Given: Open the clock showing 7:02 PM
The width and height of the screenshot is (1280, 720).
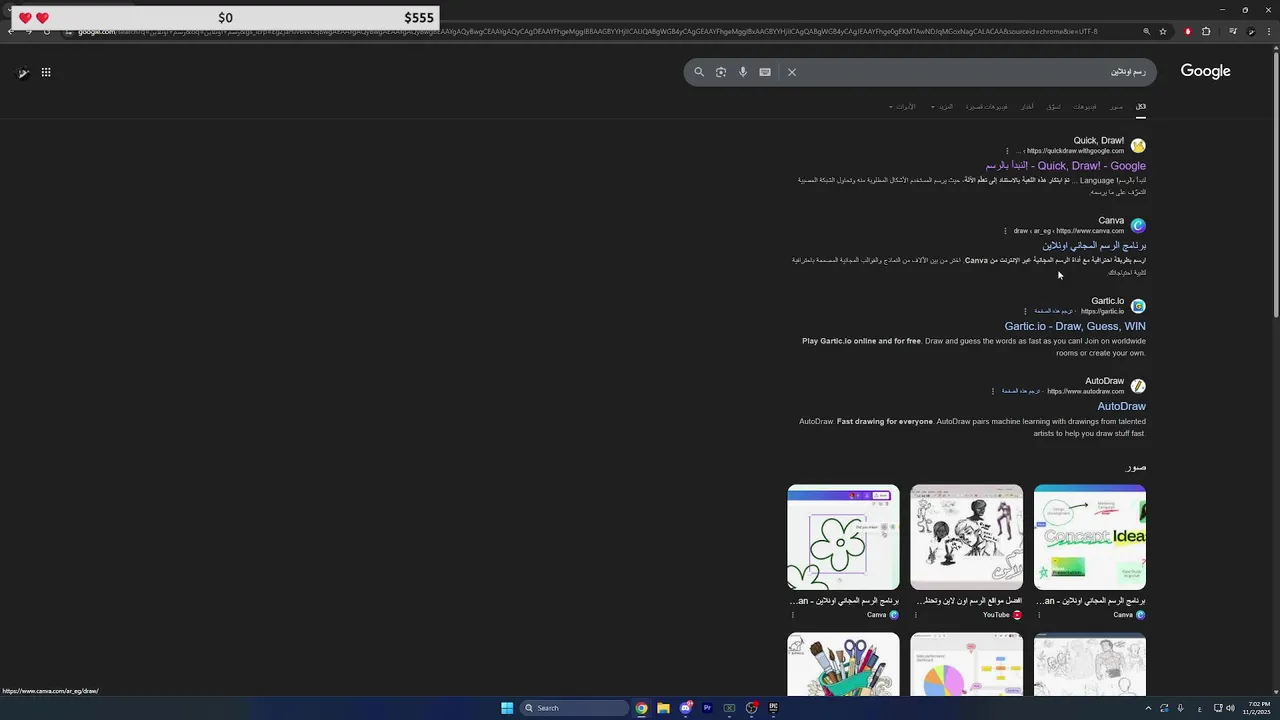Looking at the screenshot, I should tap(1258, 708).
